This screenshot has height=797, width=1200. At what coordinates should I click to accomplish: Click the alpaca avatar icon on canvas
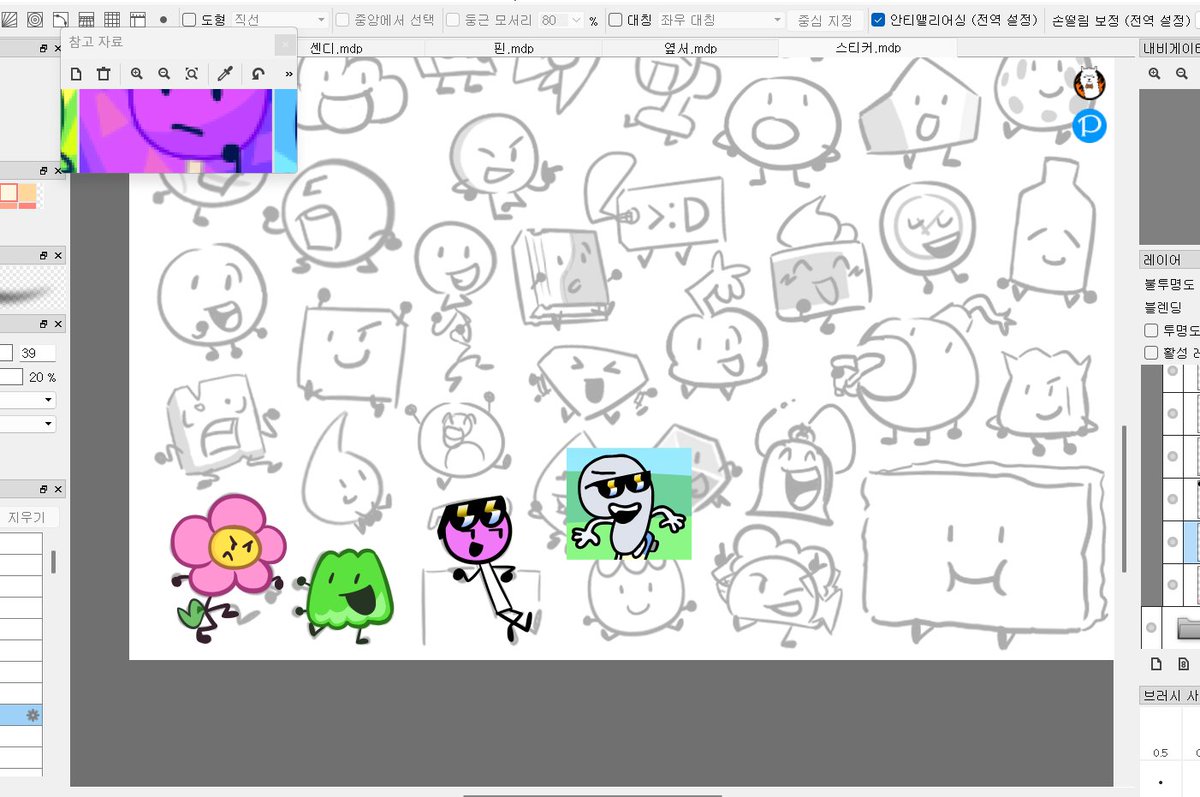tap(1089, 83)
